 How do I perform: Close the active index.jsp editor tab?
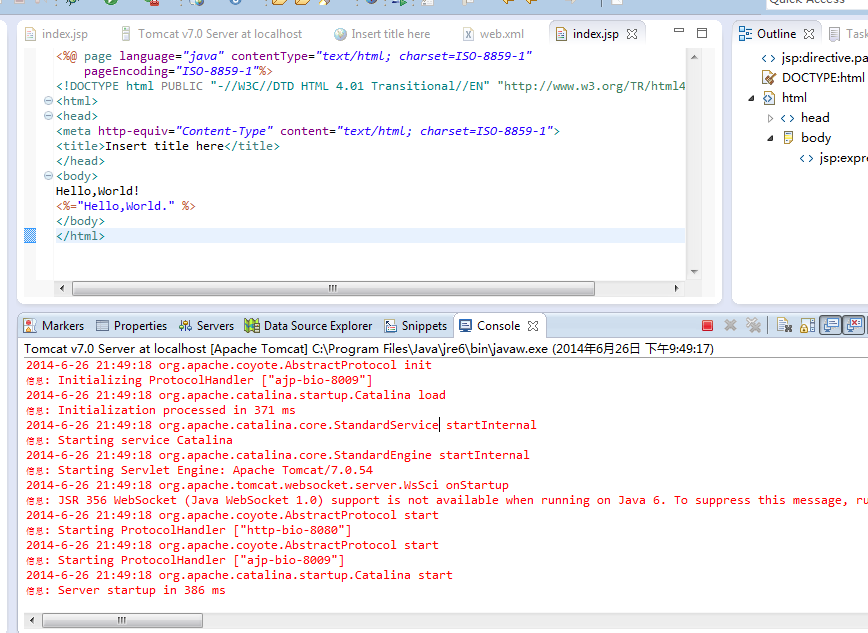click(x=632, y=34)
